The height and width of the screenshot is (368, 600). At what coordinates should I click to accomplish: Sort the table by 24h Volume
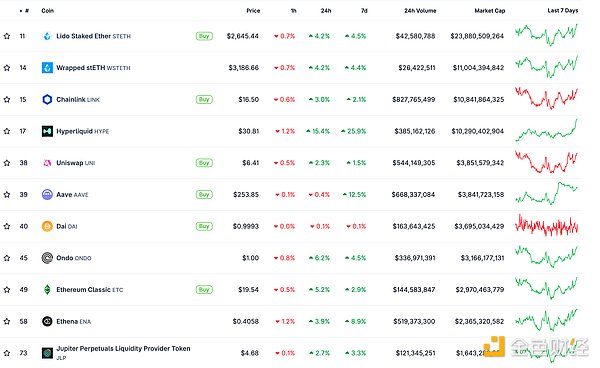pyautogui.click(x=420, y=11)
